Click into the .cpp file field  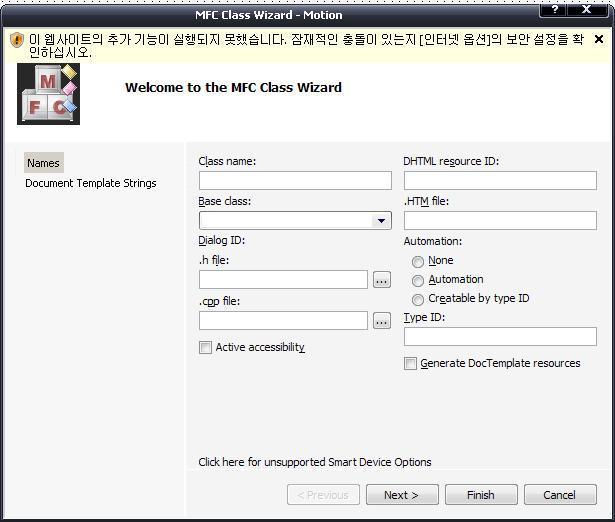[283, 320]
